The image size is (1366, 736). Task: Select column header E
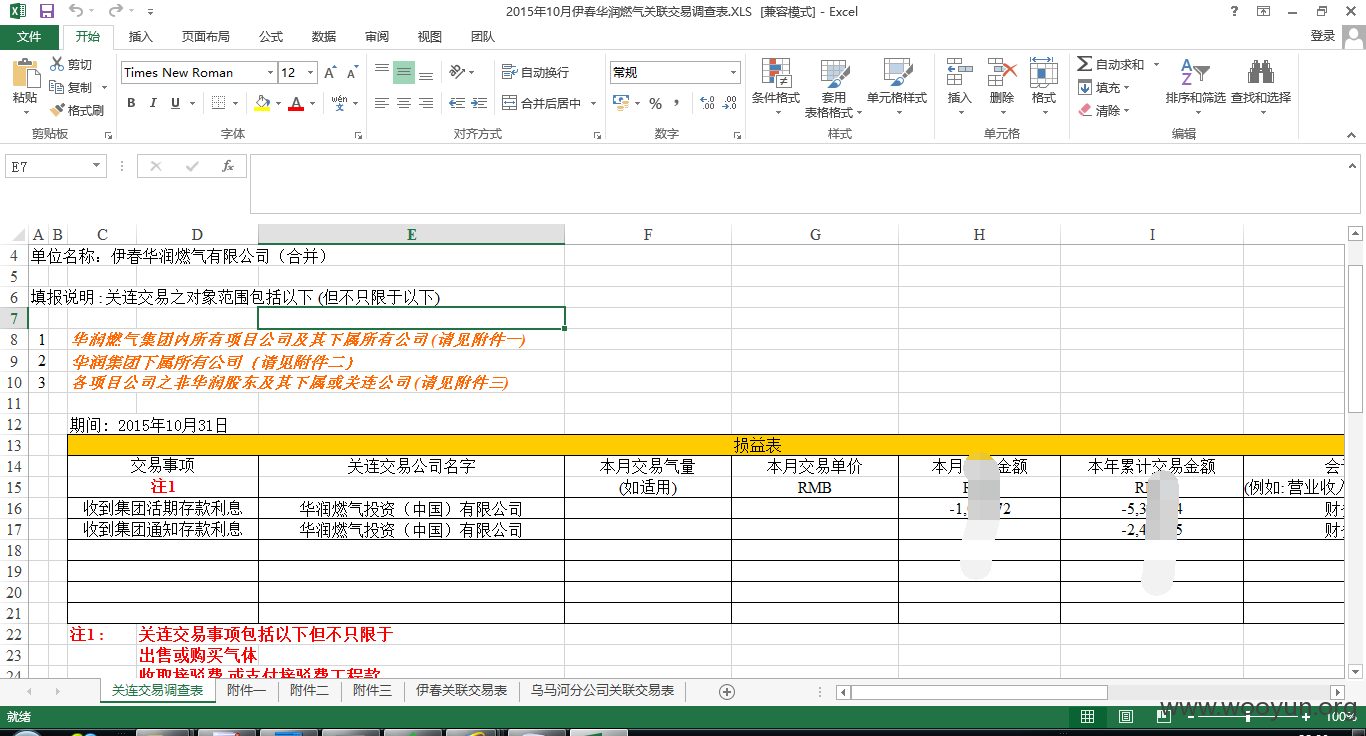click(411, 235)
